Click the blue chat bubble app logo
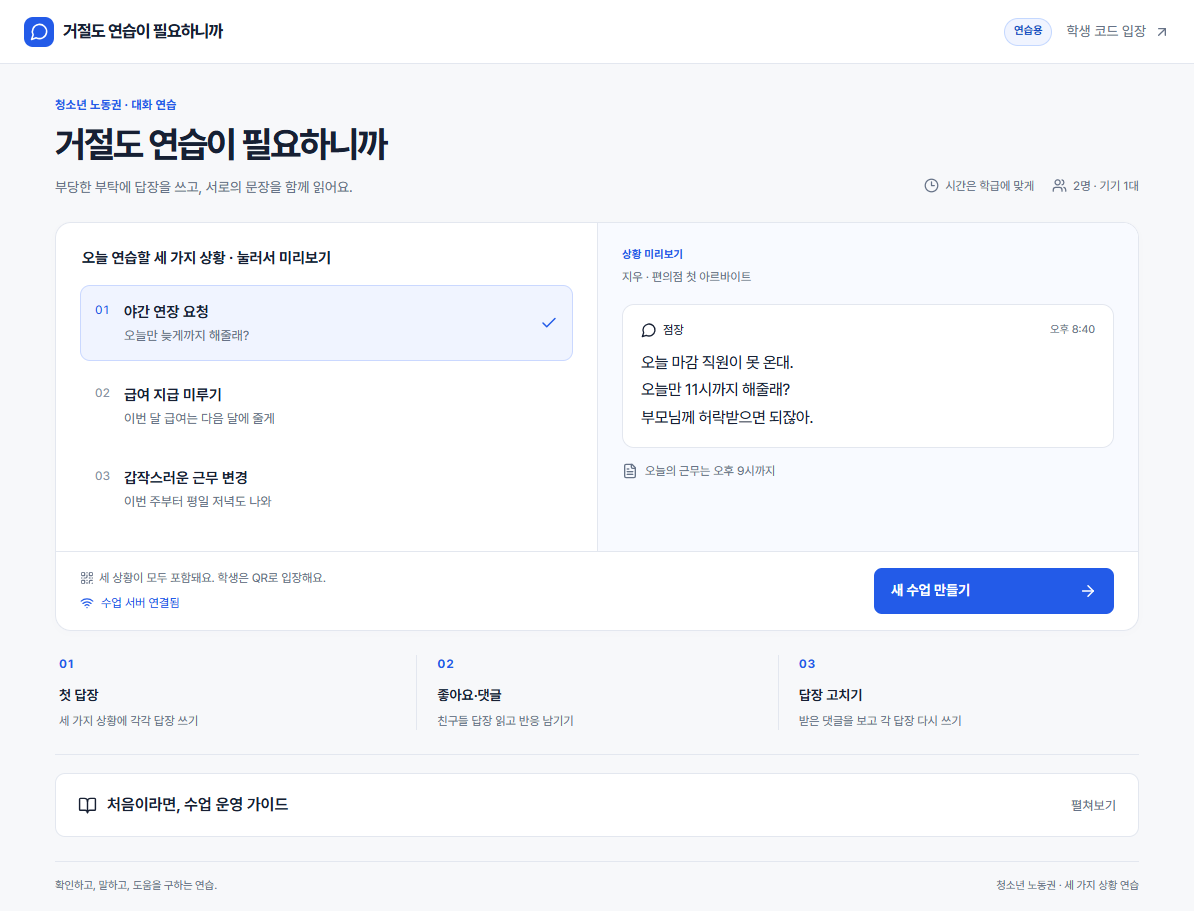This screenshot has height=911, width=1194. (x=39, y=31)
